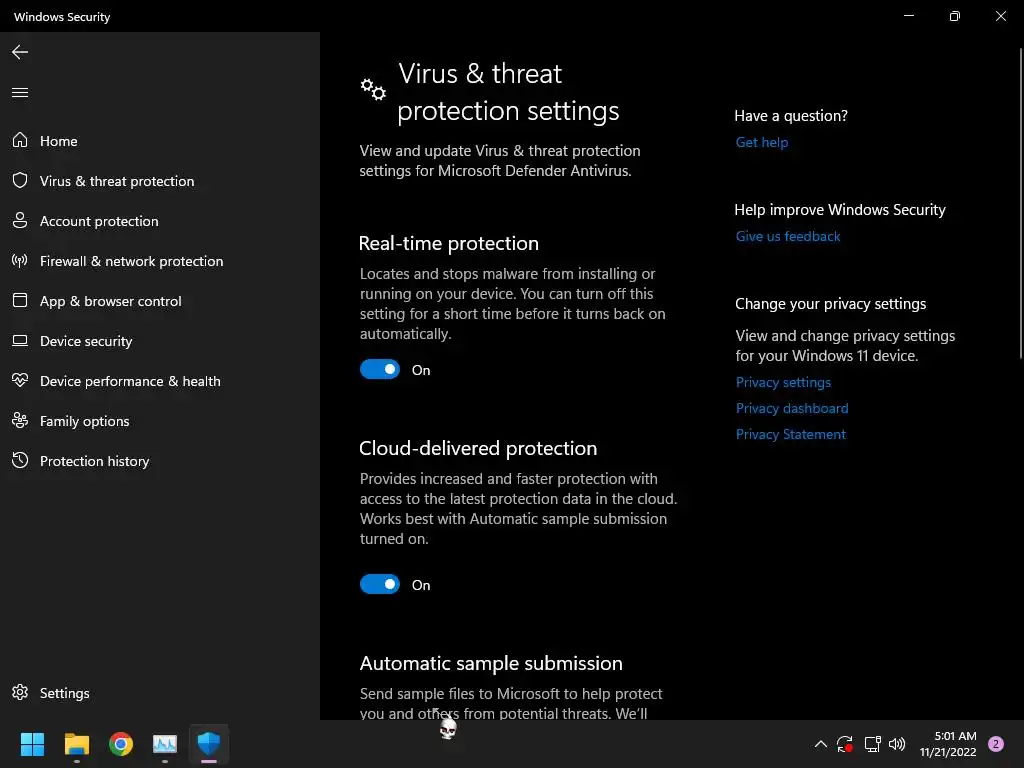Click the Firewall antenna icon
The height and width of the screenshot is (768, 1024).
20,261
